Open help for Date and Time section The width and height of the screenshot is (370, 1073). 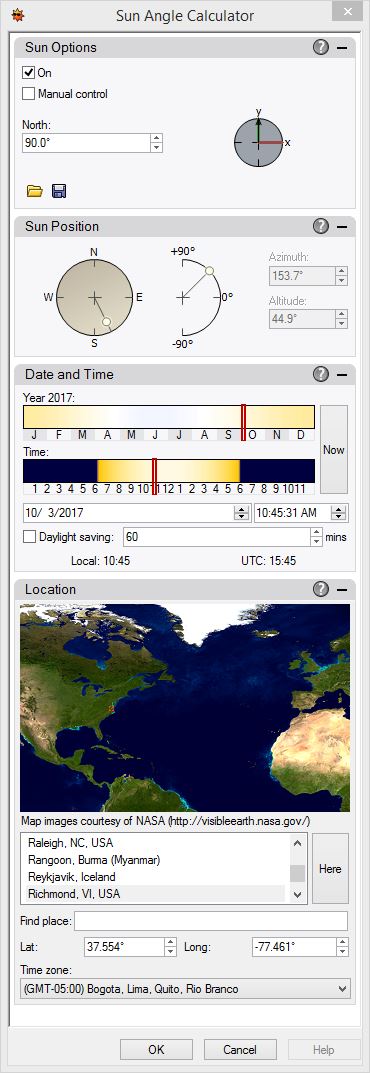coord(320,374)
